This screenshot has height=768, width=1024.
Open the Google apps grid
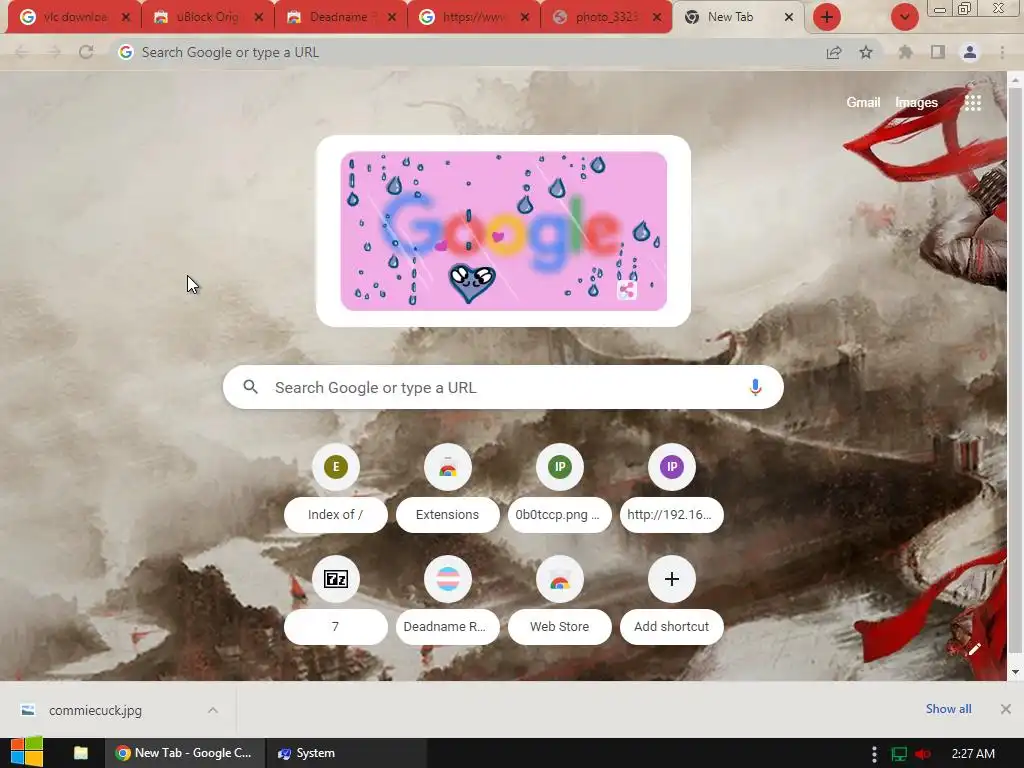(x=973, y=103)
